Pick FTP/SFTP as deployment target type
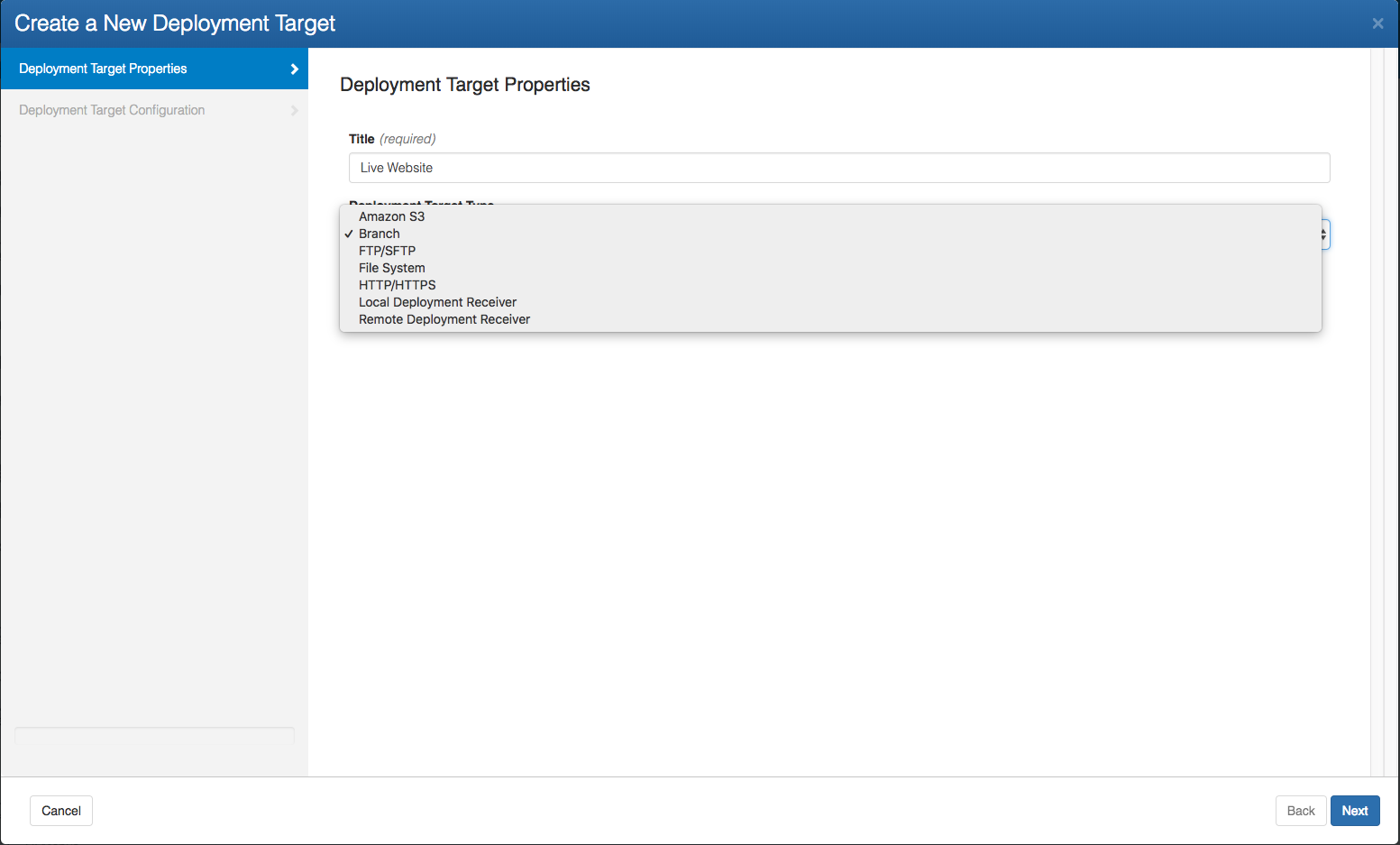This screenshot has width=1400, height=845. (x=387, y=251)
